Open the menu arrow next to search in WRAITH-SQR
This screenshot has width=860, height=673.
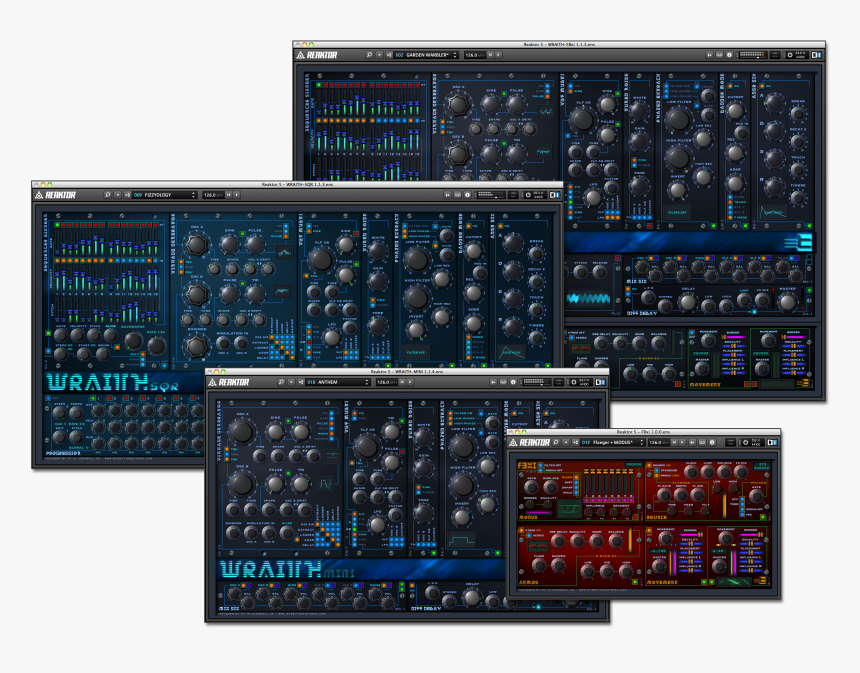[x=118, y=195]
